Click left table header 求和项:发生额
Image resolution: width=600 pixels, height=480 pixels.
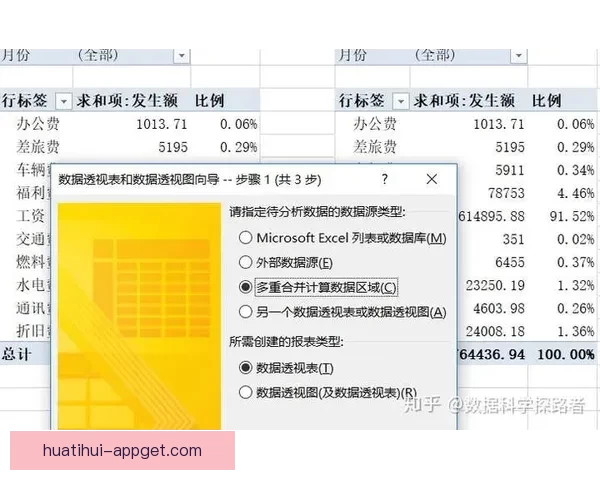tap(127, 101)
